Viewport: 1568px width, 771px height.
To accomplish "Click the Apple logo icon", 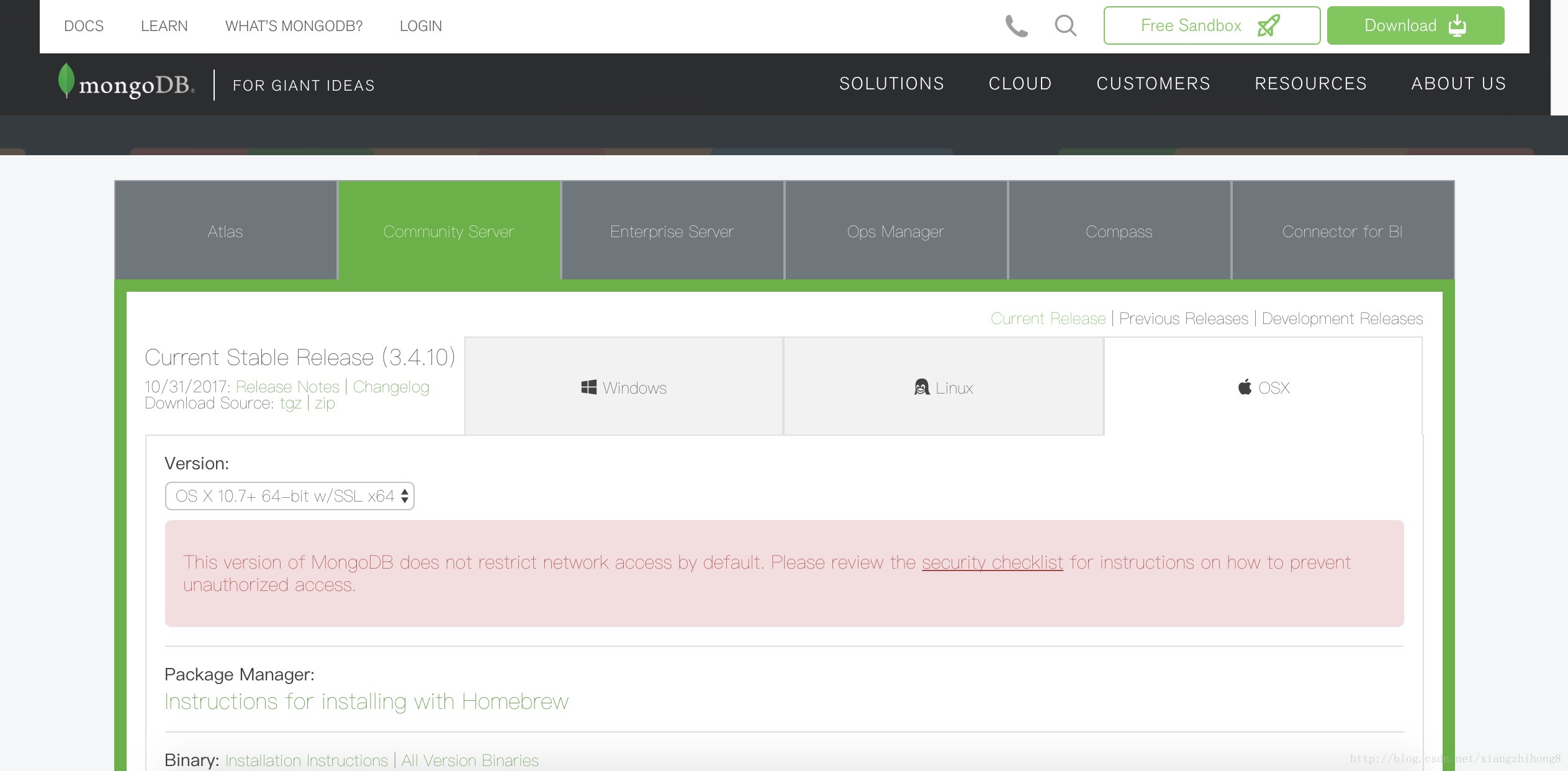I will point(1245,387).
